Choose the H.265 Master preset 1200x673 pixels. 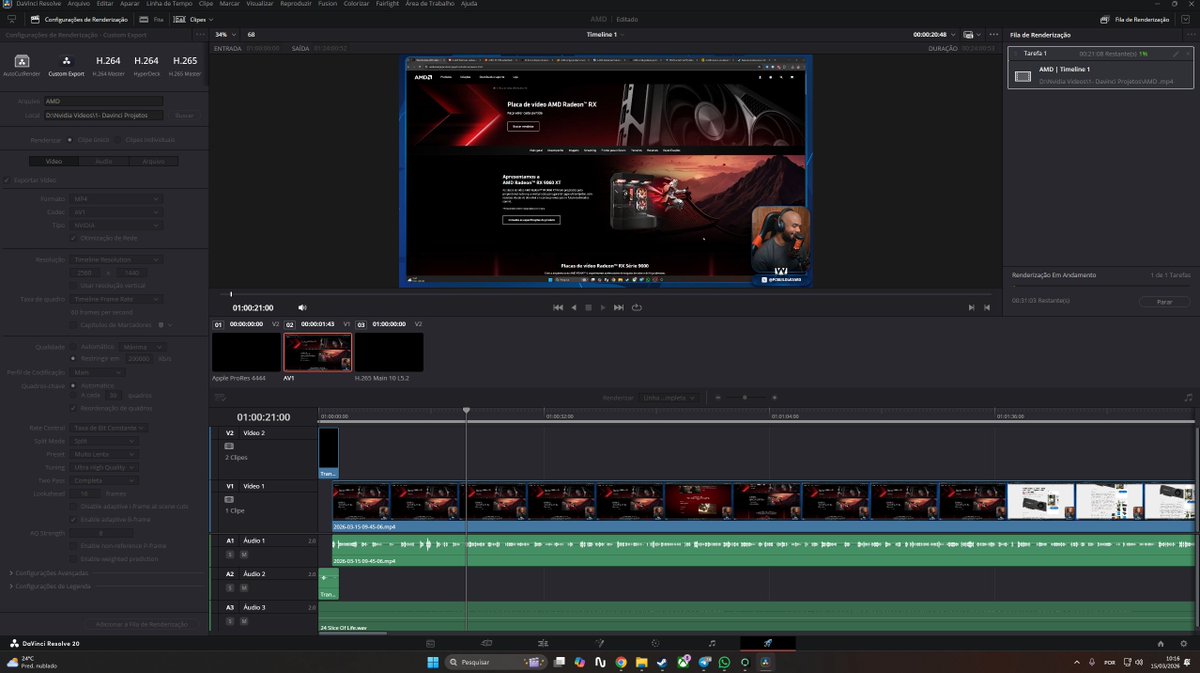(x=185, y=65)
